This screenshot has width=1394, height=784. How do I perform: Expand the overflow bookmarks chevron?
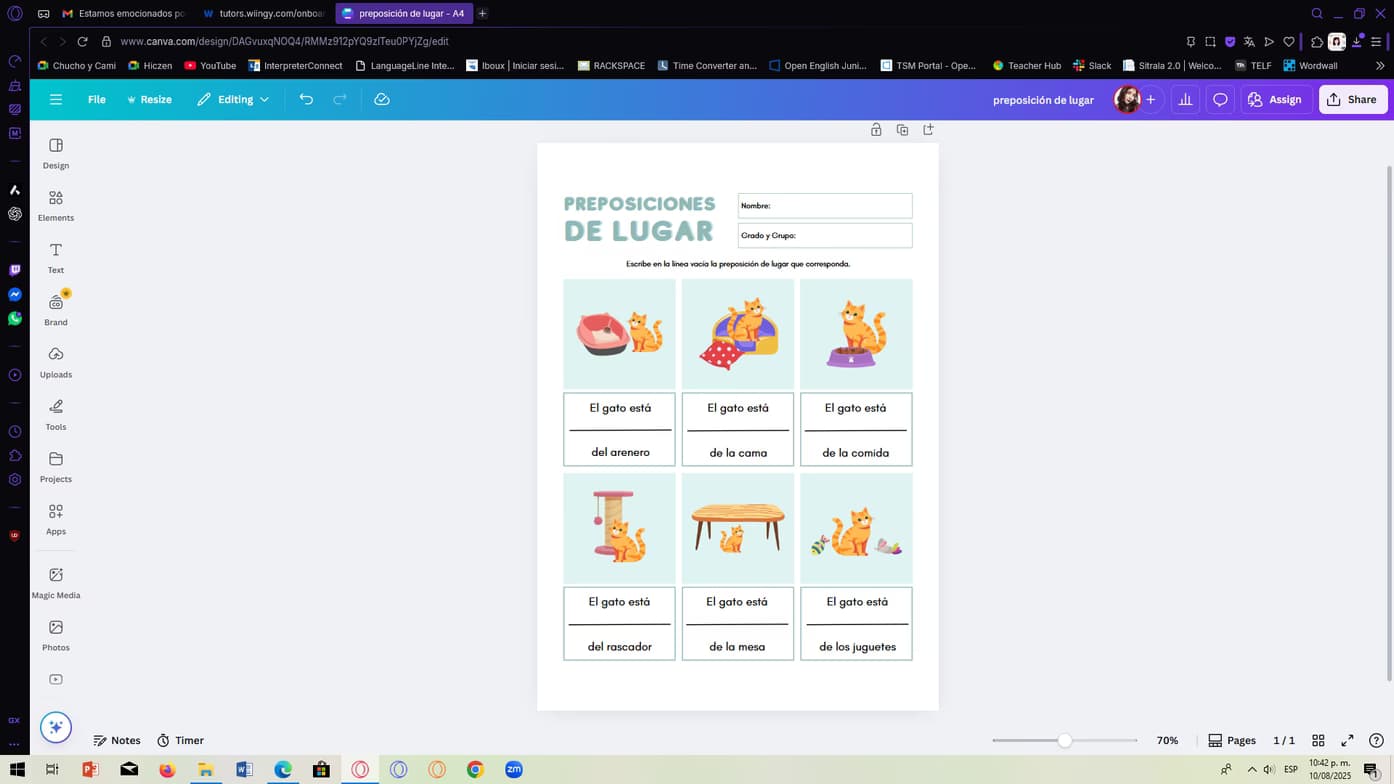pos(1381,65)
